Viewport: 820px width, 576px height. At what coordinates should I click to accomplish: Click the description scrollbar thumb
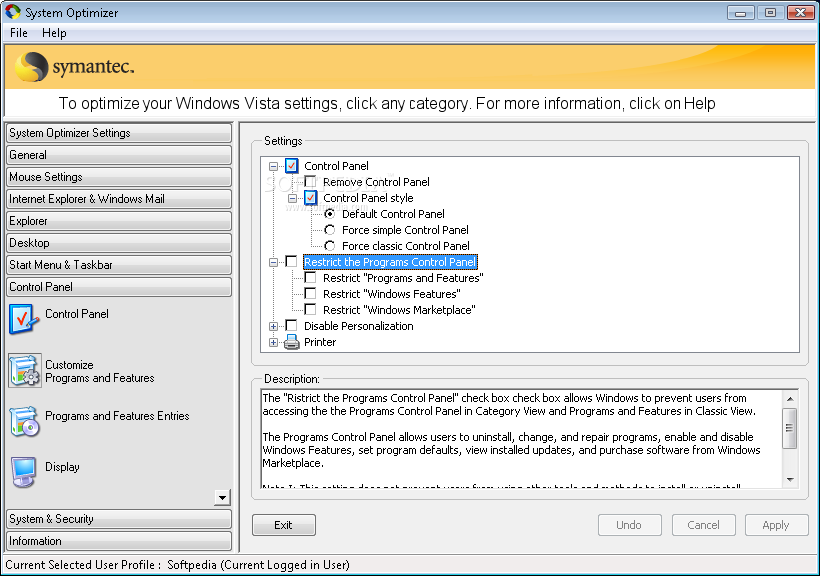click(x=790, y=428)
